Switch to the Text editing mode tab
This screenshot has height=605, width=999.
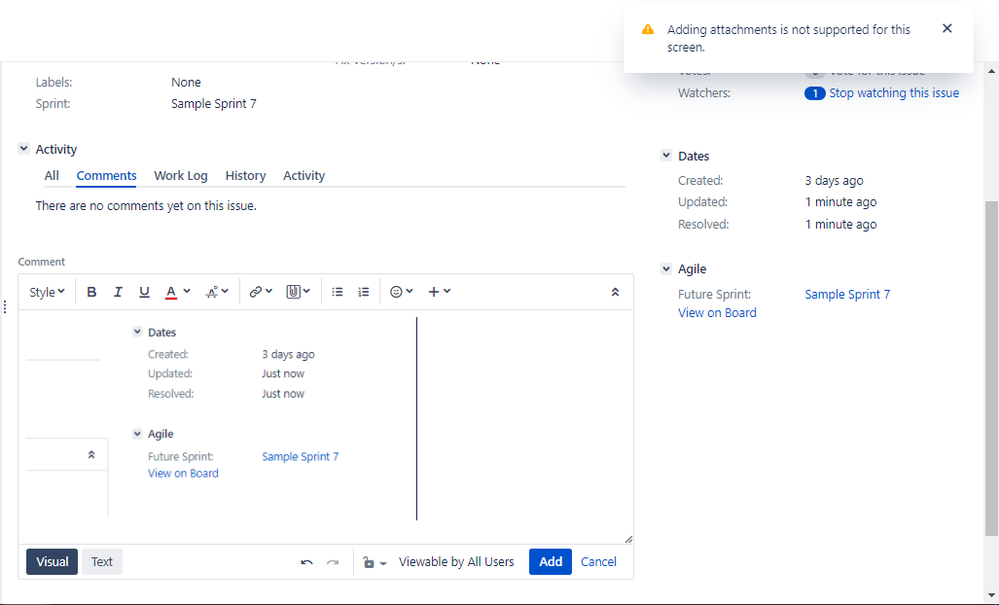click(x=101, y=561)
